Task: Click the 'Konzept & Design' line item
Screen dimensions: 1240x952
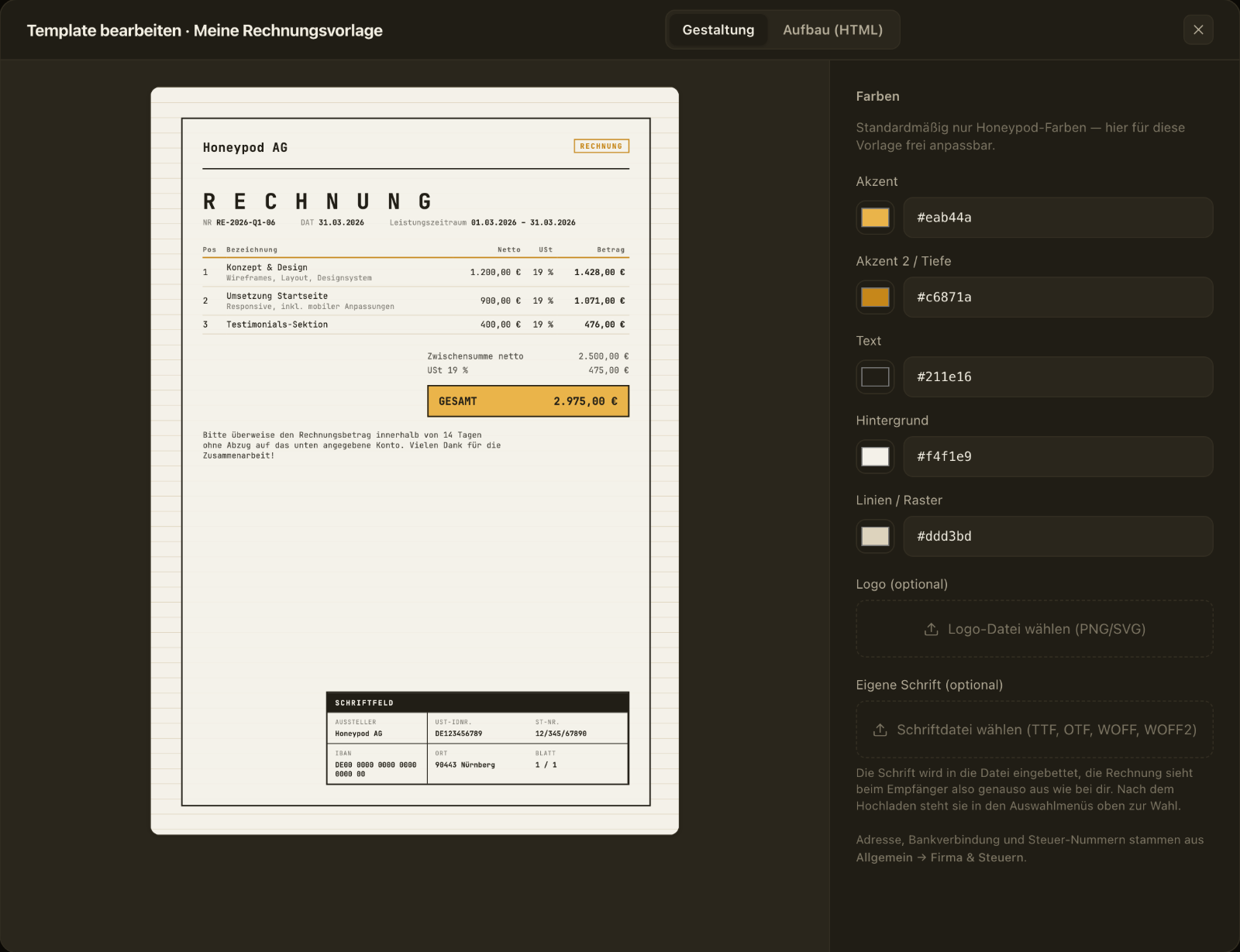Action: (415, 273)
